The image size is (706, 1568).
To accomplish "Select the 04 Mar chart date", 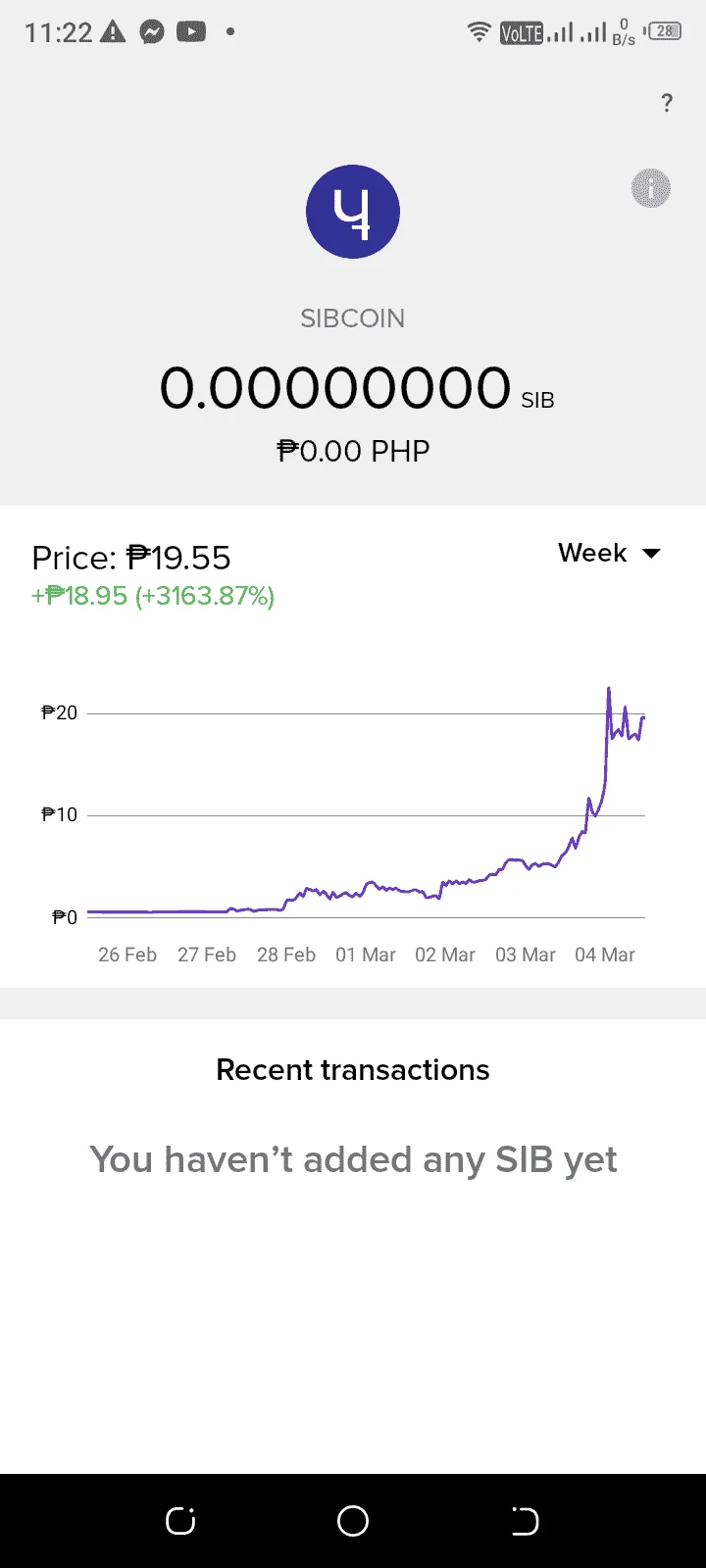I will 605,955.
